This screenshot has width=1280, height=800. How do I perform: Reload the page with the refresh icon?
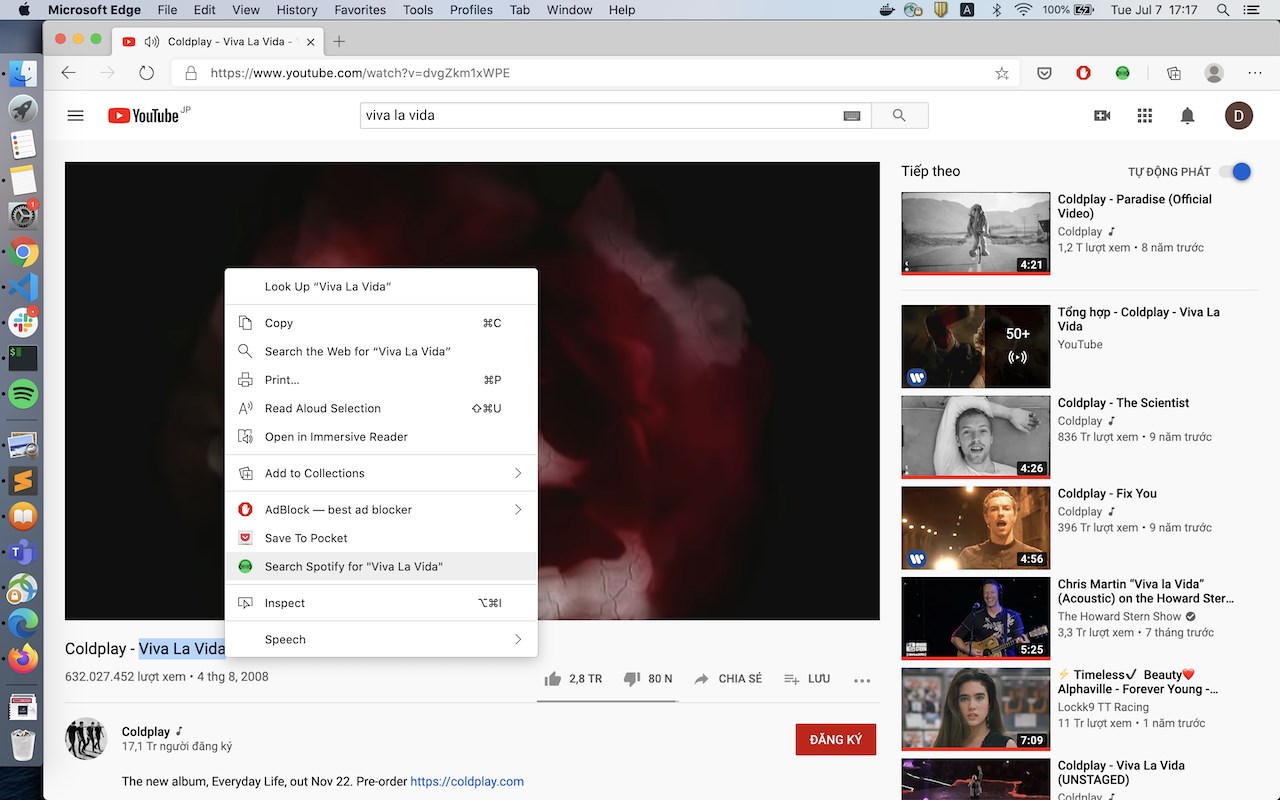pyautogui.click(x=147, y=73)
